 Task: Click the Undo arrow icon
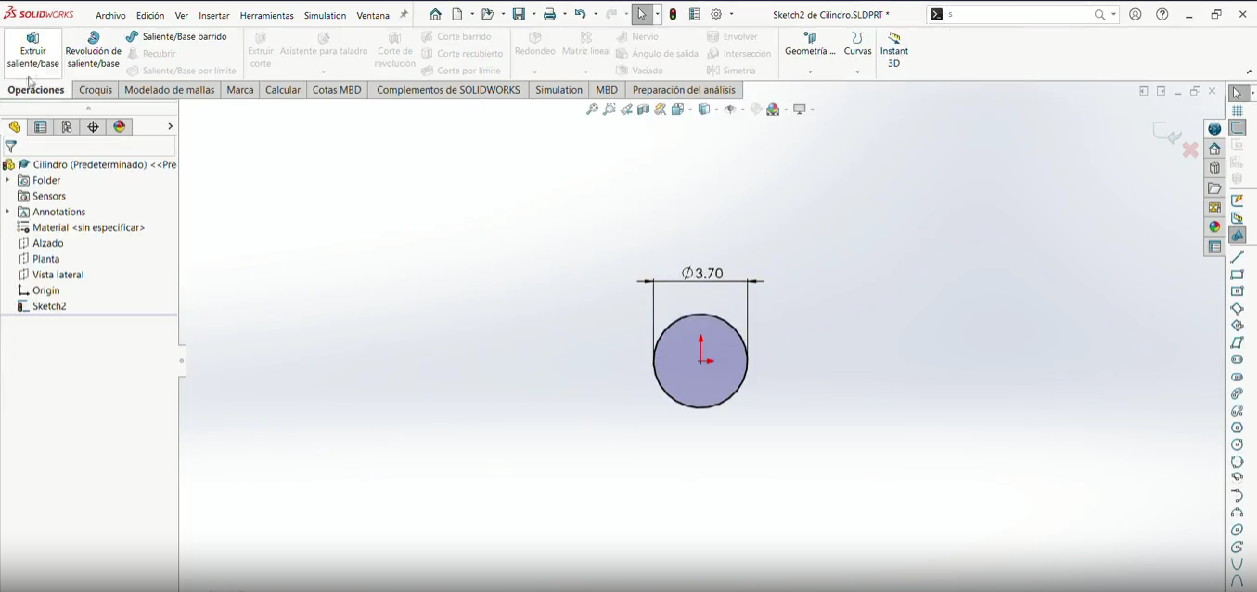[579, 15]
